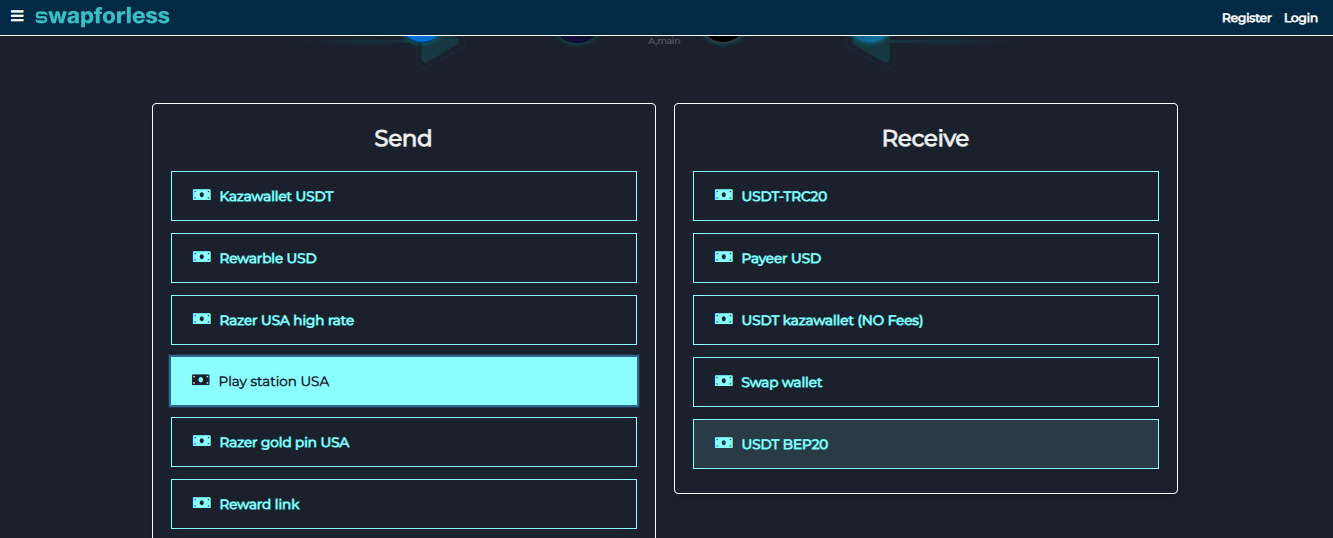Click the swapforless logo
This screenshot has height=538, width=1333.
tap(102, 17)
